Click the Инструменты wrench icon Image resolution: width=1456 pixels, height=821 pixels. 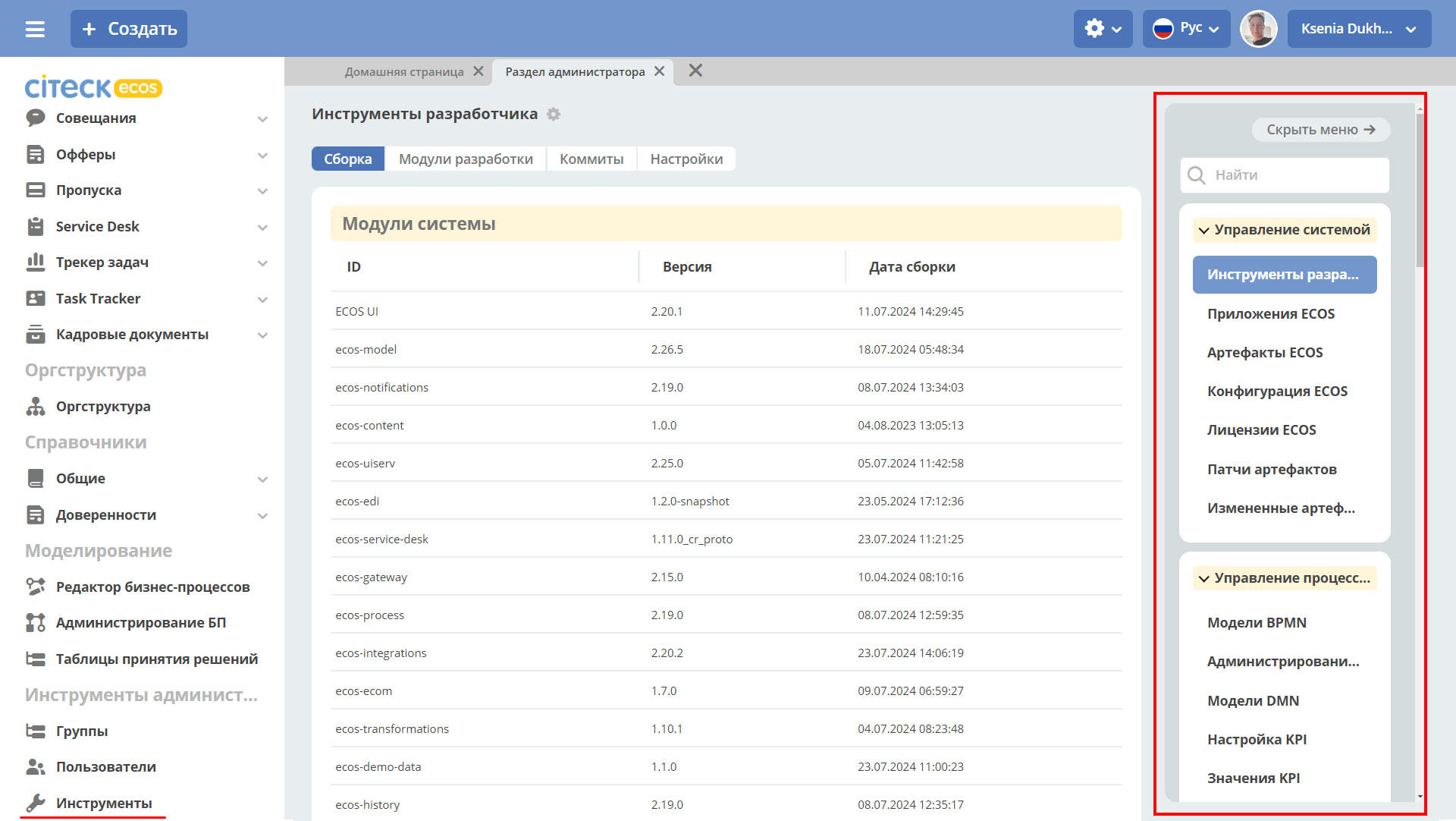[36, 803]
